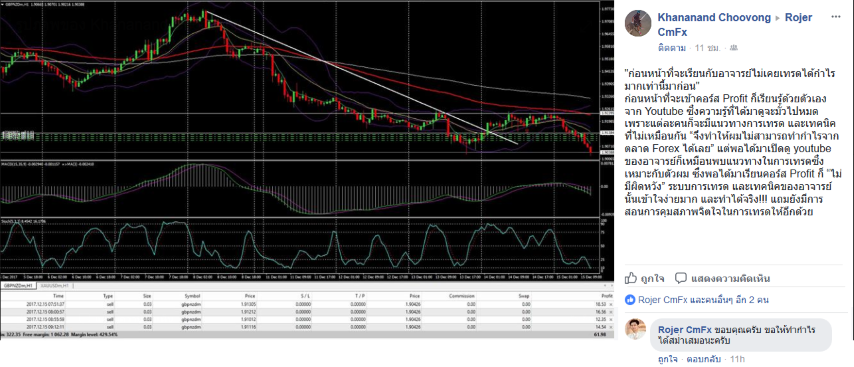
Task: Switch to the GBPNZDm,H1 chart tab
Action: tap(18, 285)
